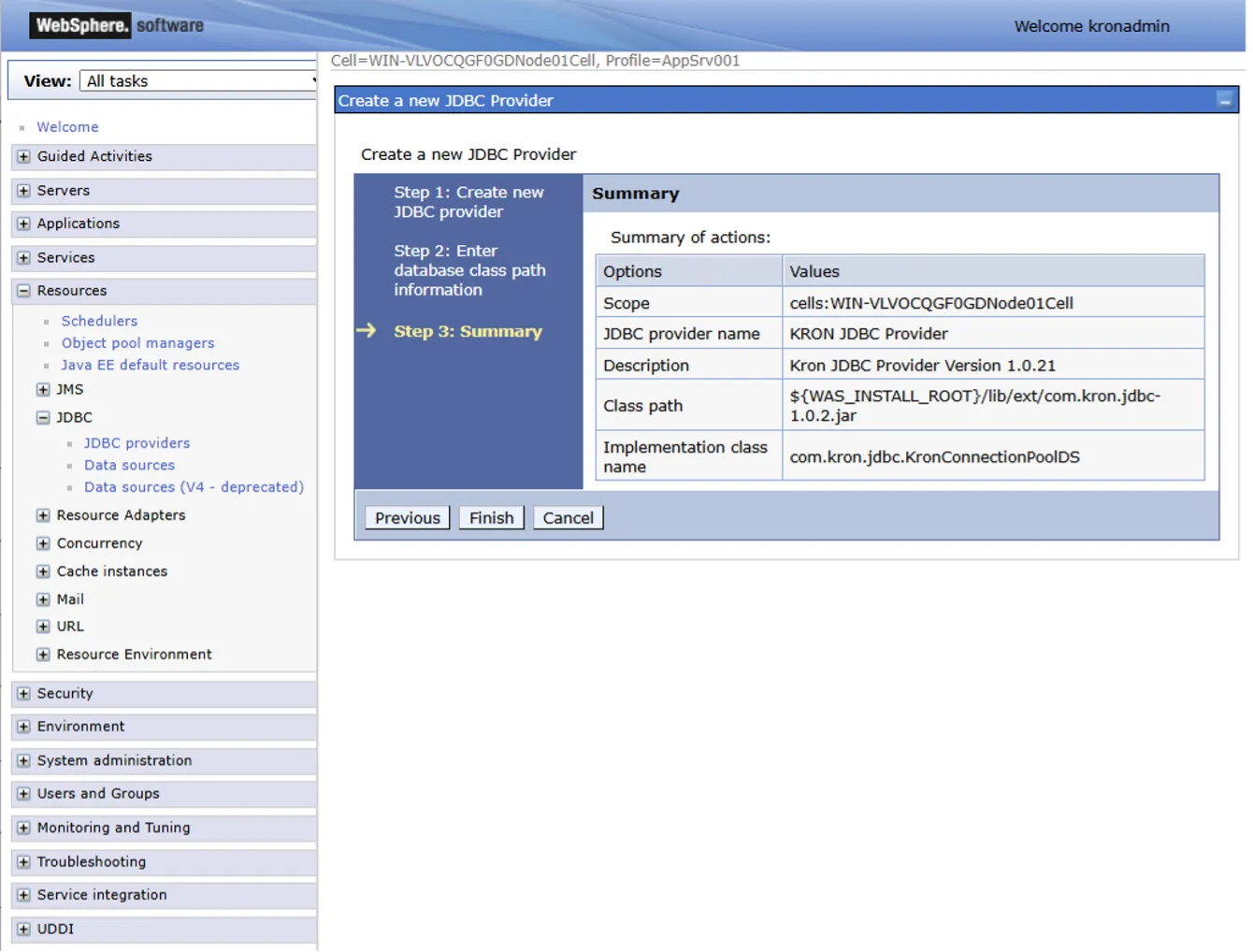Expand the Applications section
This screenshot has width=1253, height=952.
click(x=23, y=224)
